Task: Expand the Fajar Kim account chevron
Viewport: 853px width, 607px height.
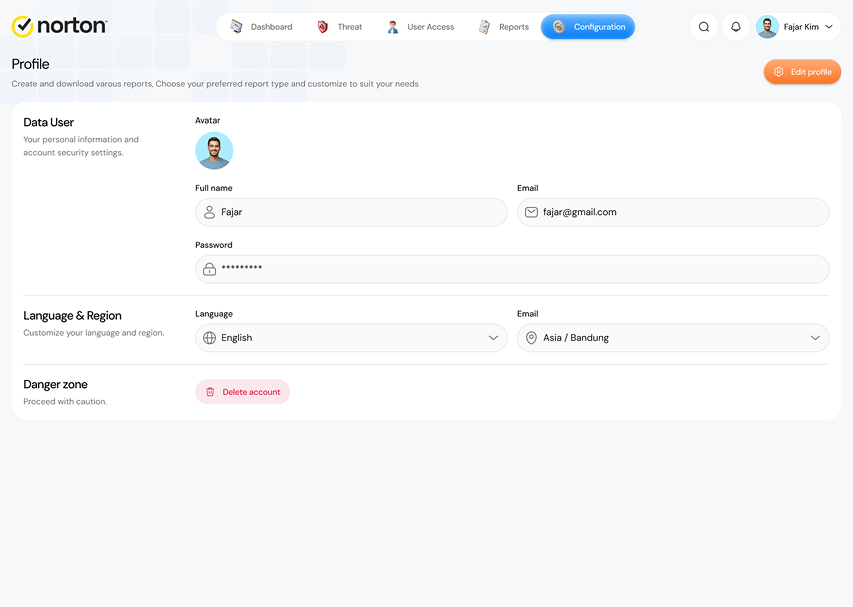Action: [x=829, y=27]
